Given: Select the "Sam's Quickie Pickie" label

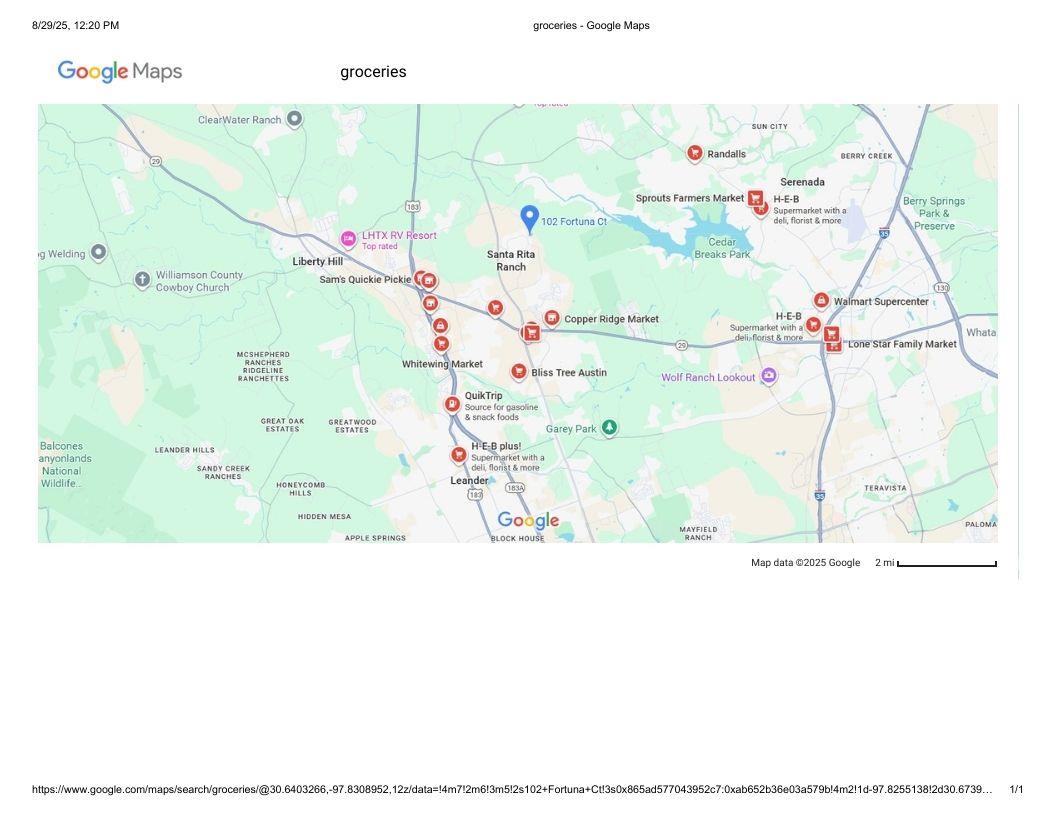Looking at the screenshot, I should (x=365, y=279).
